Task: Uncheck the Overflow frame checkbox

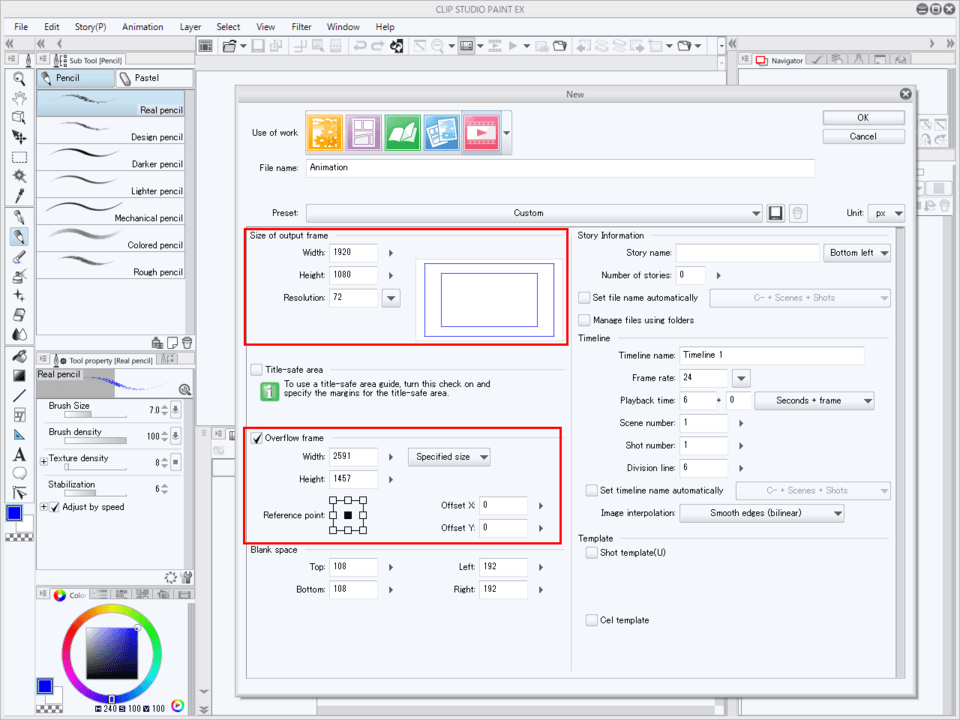Action: click(257, 437)
